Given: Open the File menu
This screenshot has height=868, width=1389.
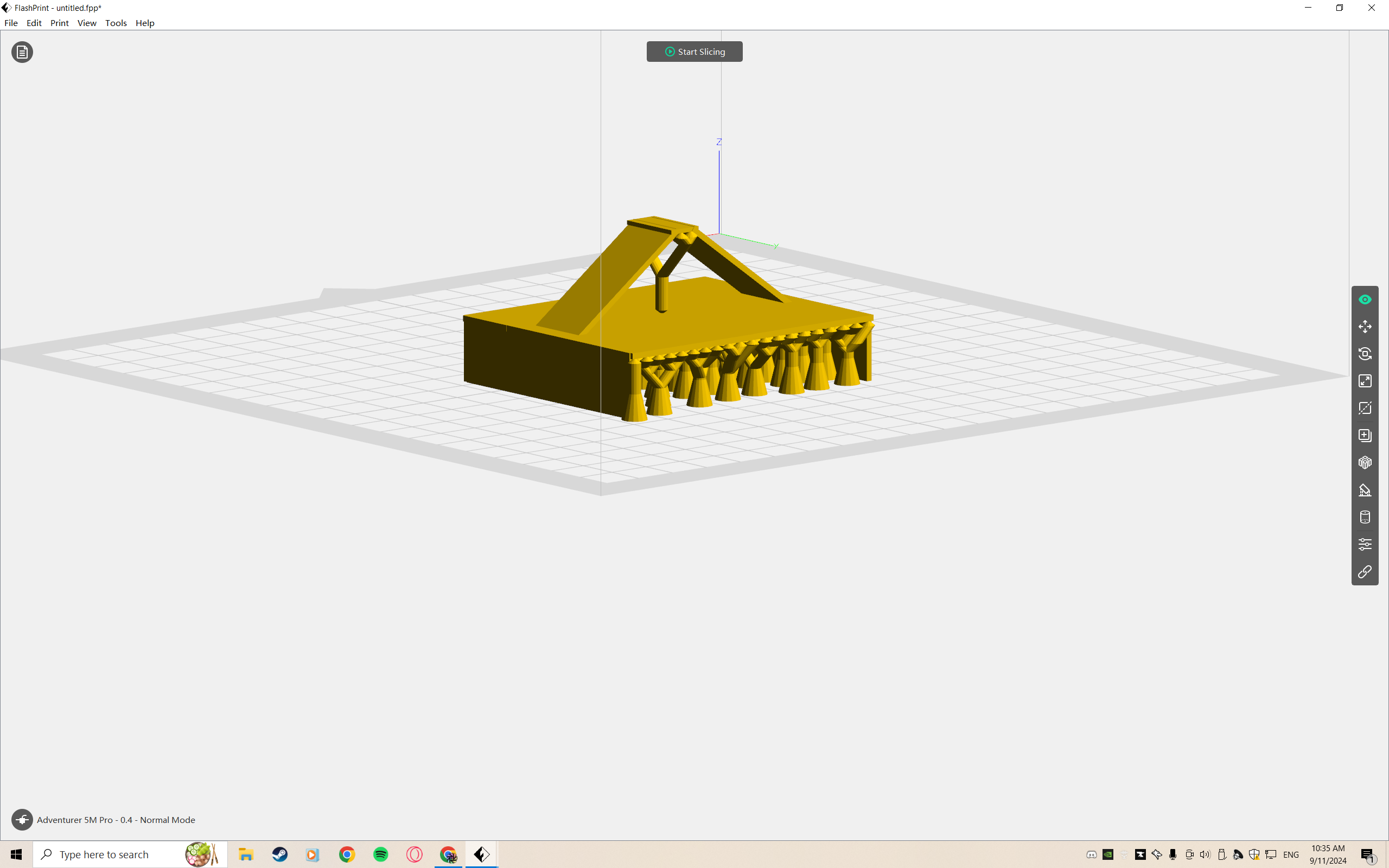Looking at the screenshot, I should 11,23.
